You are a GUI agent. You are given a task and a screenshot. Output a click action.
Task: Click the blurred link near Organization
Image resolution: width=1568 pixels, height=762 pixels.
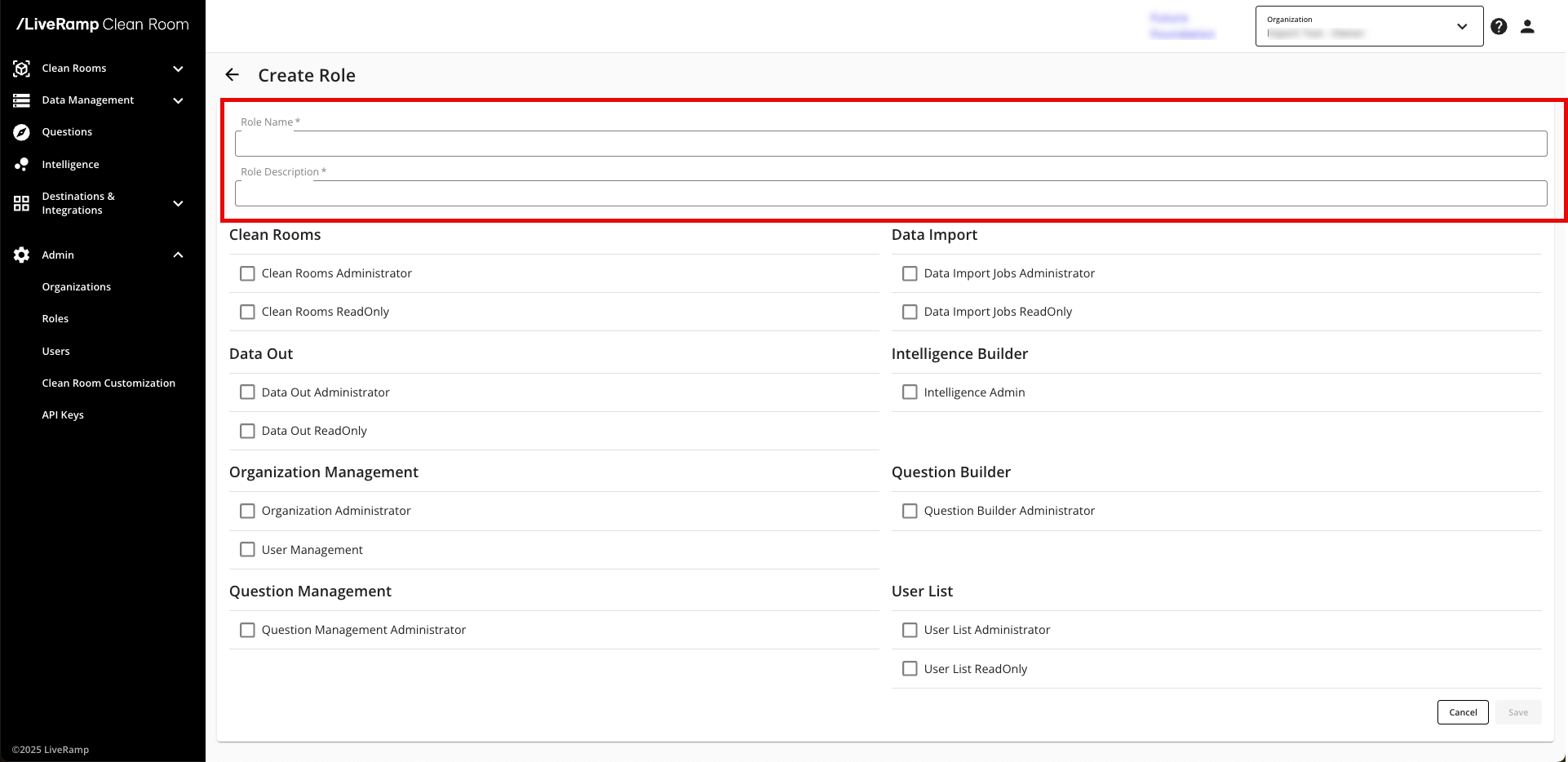coord(1182,26)
